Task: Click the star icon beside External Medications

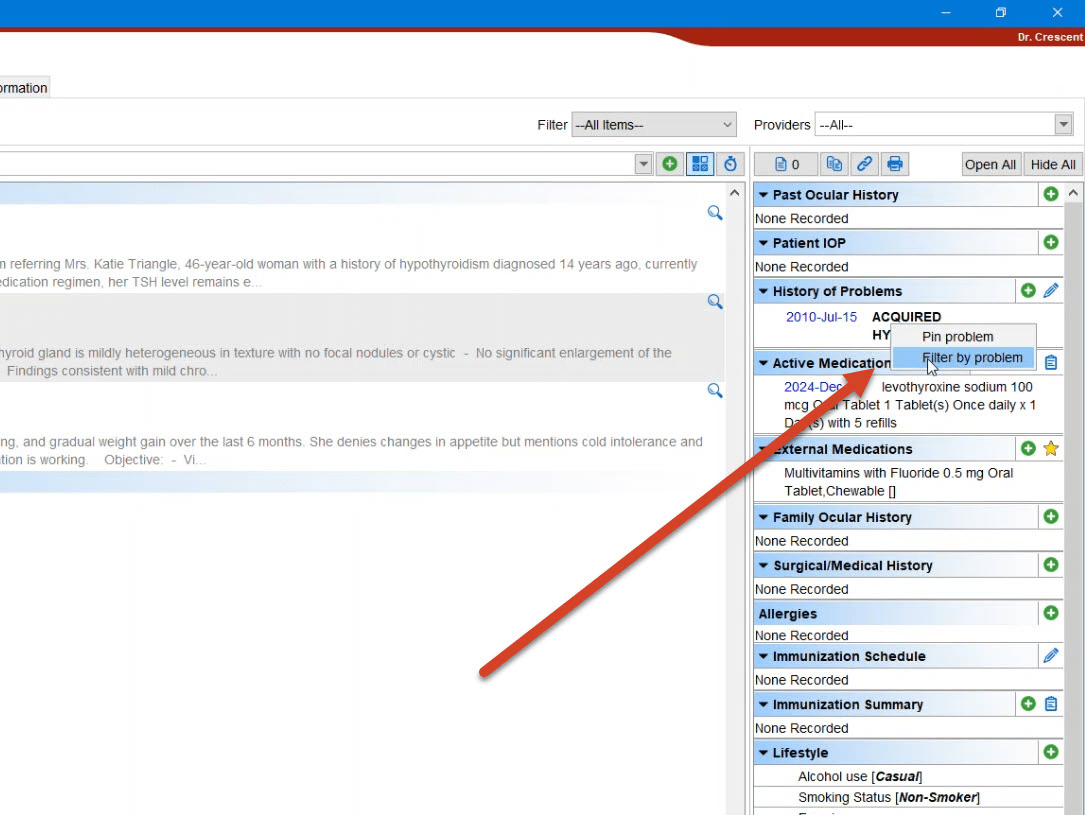Action: 1050,449
